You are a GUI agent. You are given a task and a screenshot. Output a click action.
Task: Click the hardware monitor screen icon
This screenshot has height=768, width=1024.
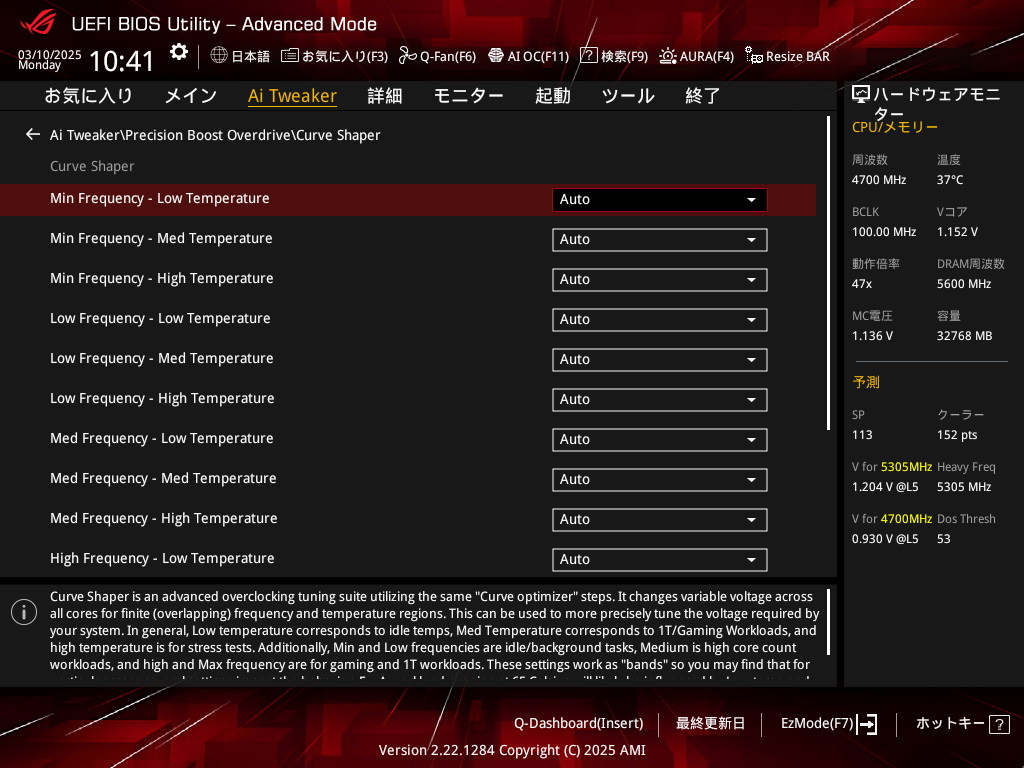coord(861,95)
